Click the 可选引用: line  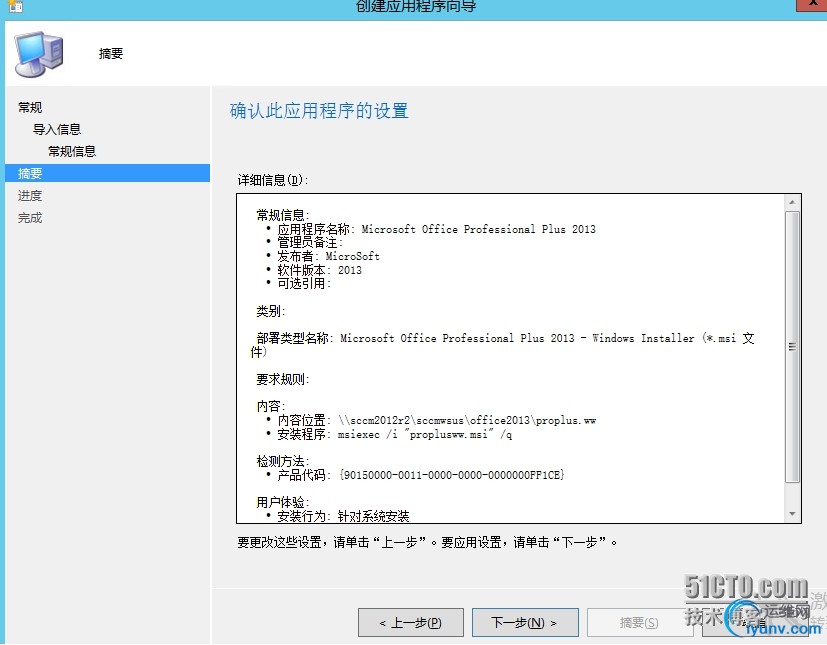click(304, 284)
